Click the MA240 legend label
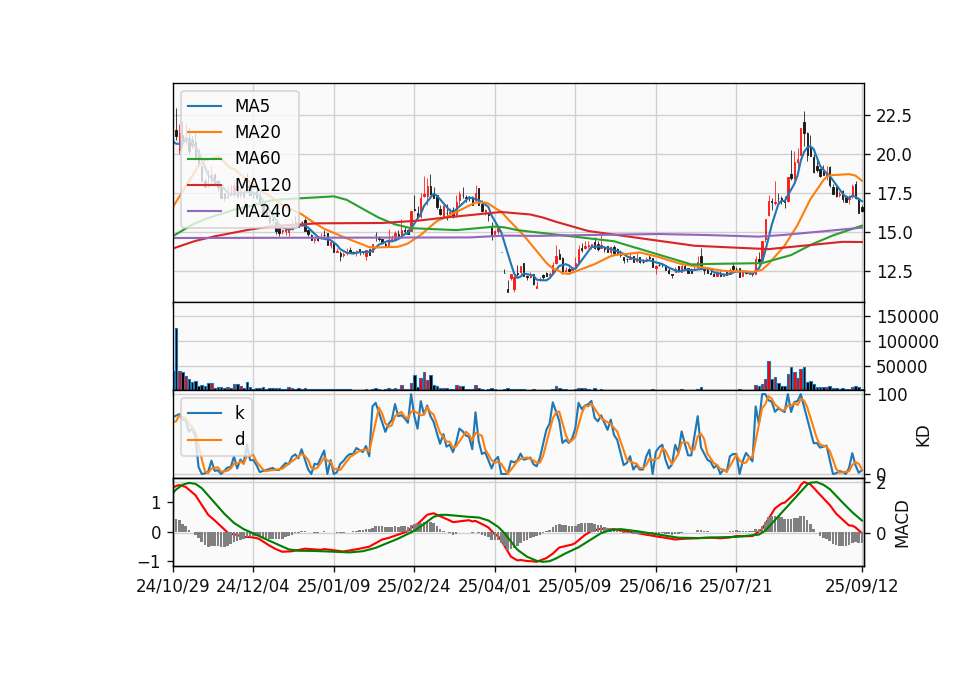960x690 pixels. coord(263,211)
